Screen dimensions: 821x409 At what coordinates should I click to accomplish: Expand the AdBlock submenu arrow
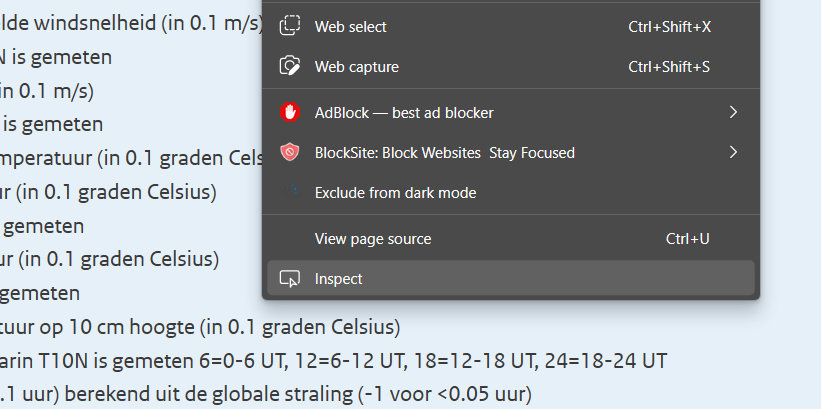[x=733, y=112]
